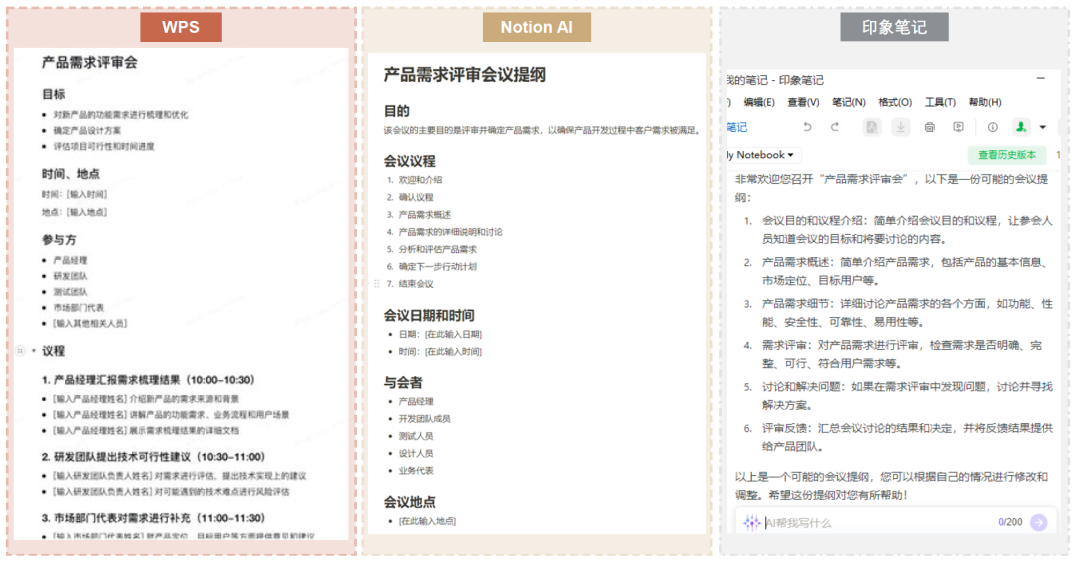This screenshot has height=563, width=1080.
Task: Click 时间:[在此输入时间] in Notion
Action: 440,351
